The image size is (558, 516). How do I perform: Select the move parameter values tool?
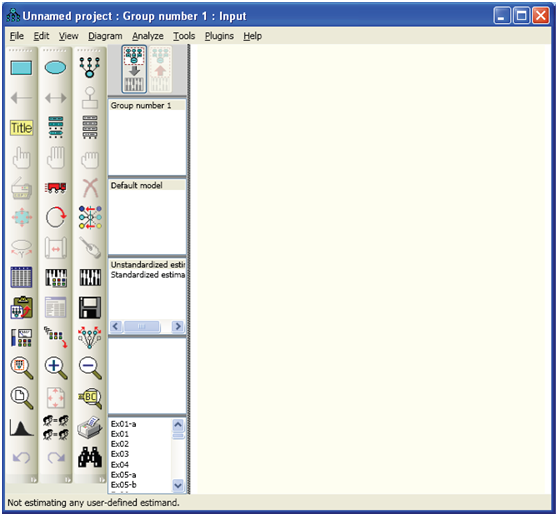pos(90,217)
